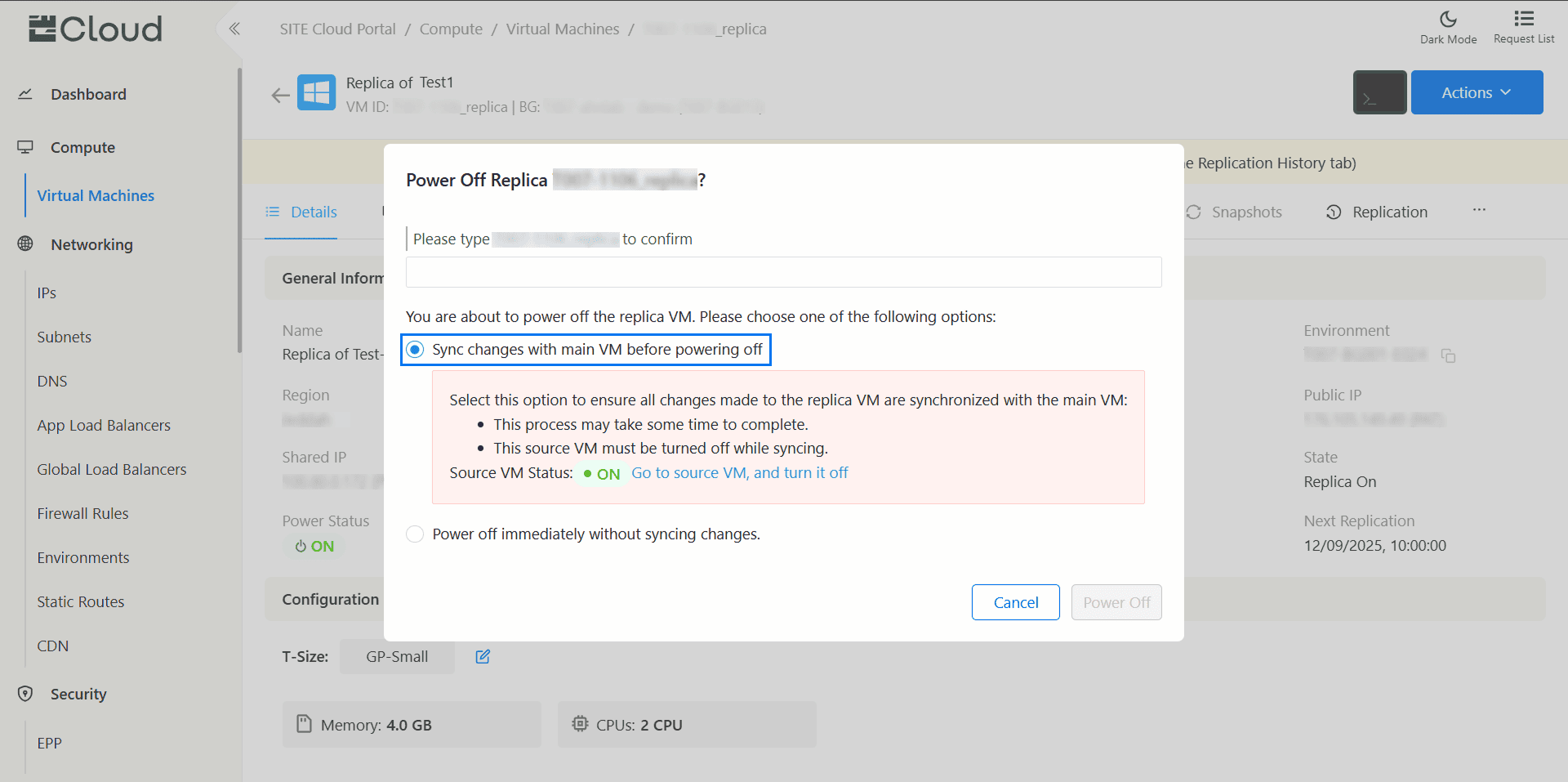The width and height of the screenshot is (1568, 782).
Task: Select Power off immediately without syncing
Action: [x=416, y=534]
